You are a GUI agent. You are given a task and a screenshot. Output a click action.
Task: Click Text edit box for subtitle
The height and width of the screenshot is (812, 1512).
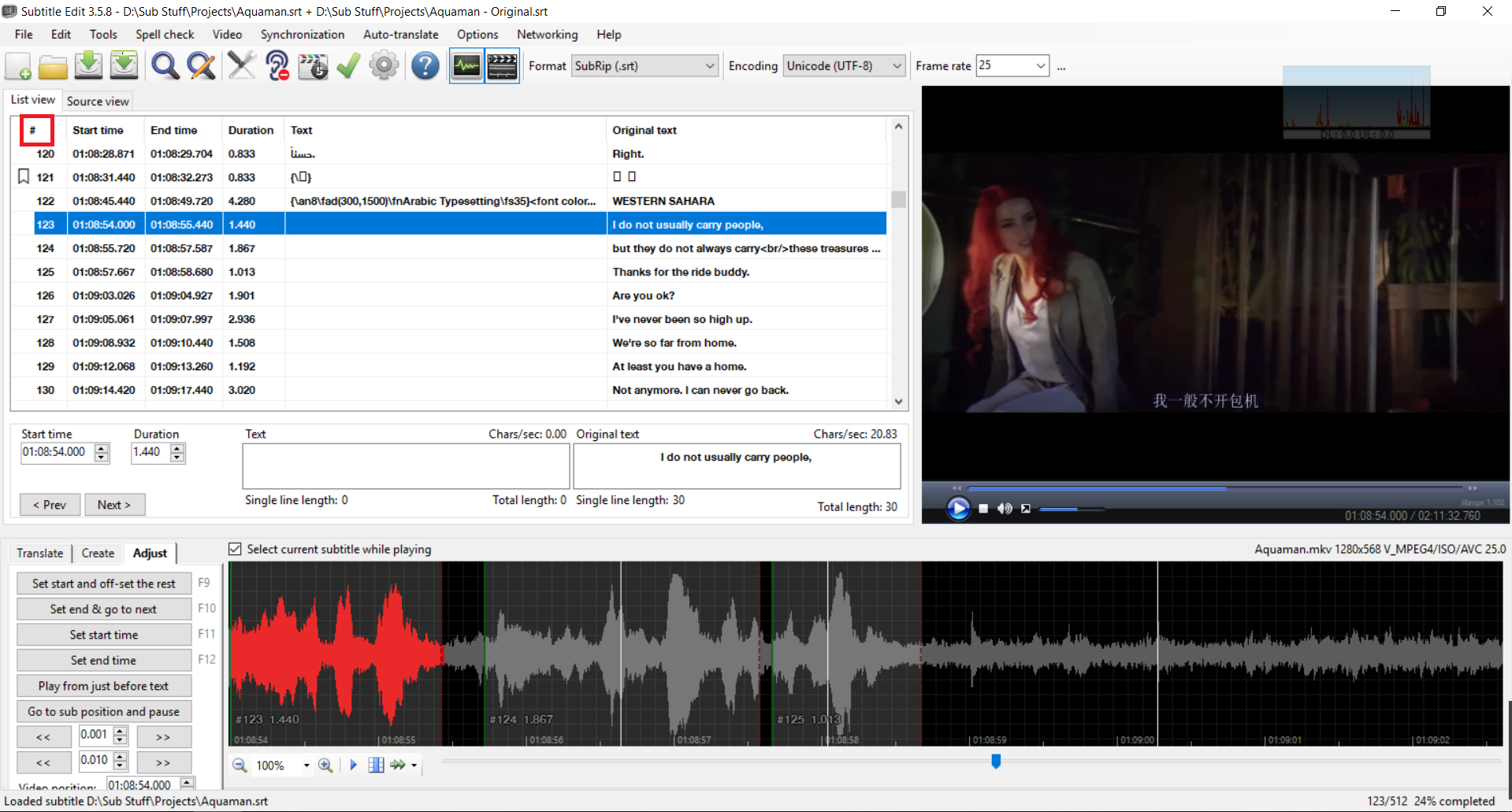pos(406,466)
